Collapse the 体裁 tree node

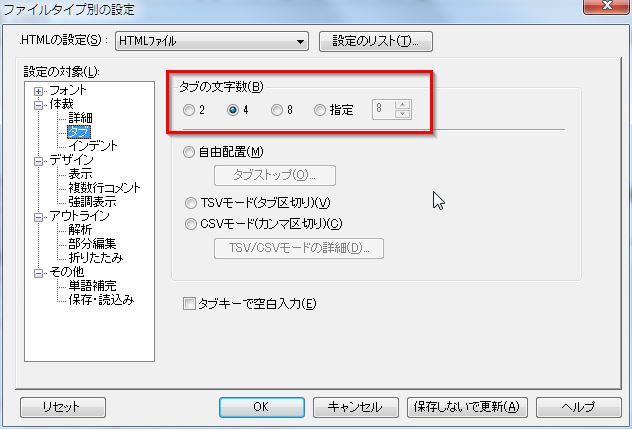click(39, 104)
